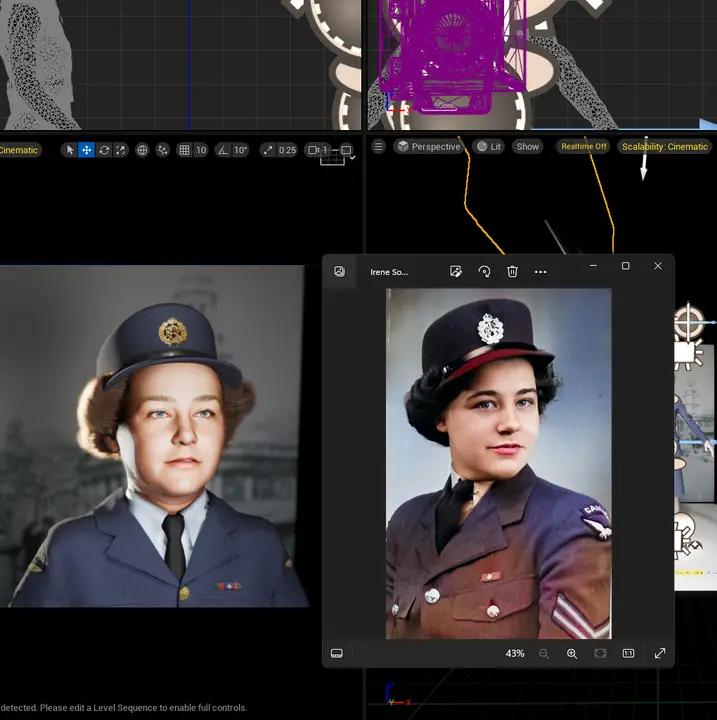Viewport: 717px width, 720px height.
Task: Toggle the filmstrip icon in Photos
Action: (337, 653)
